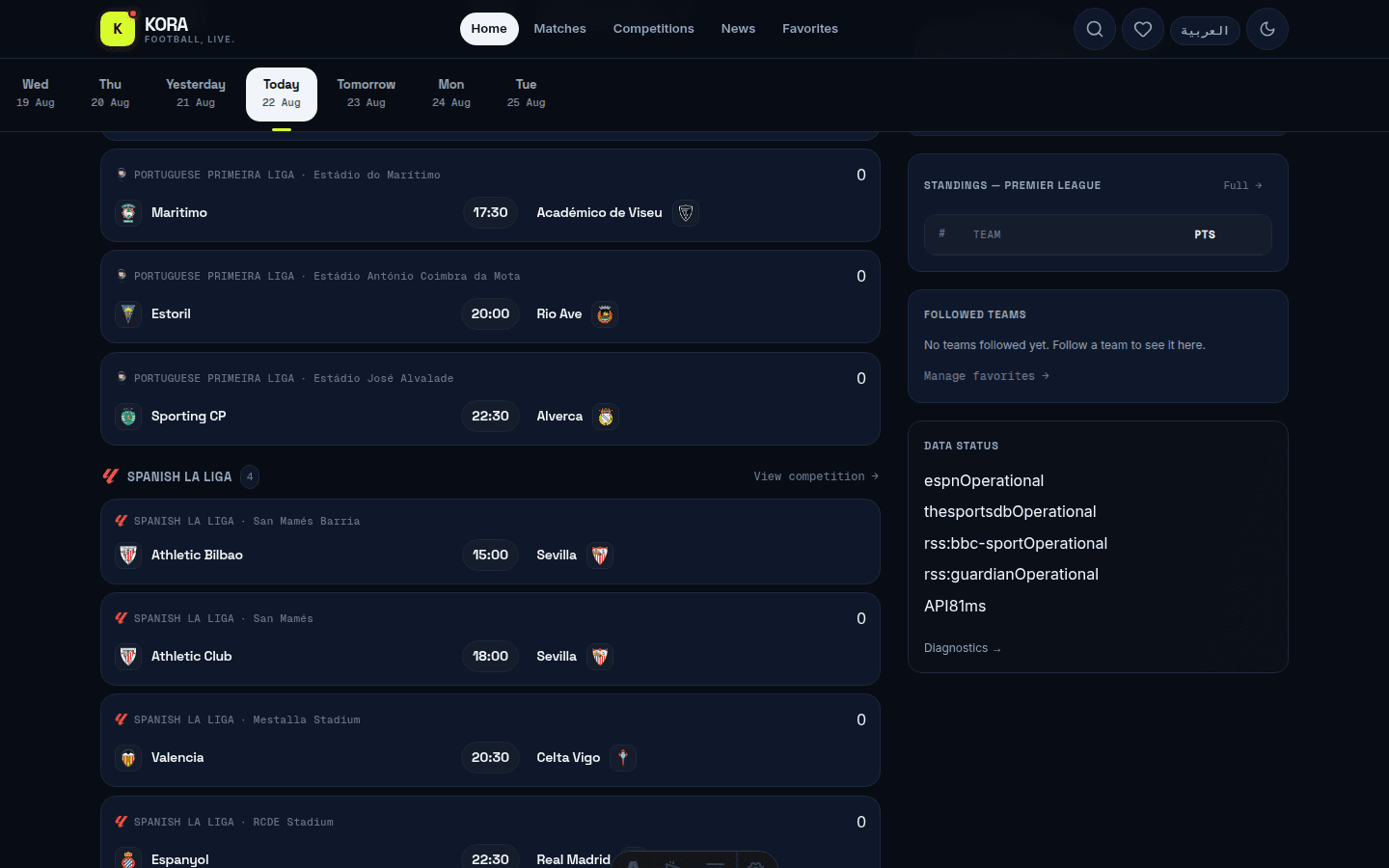
Task: Click the API81ms status line
Action: click(955, 607)
